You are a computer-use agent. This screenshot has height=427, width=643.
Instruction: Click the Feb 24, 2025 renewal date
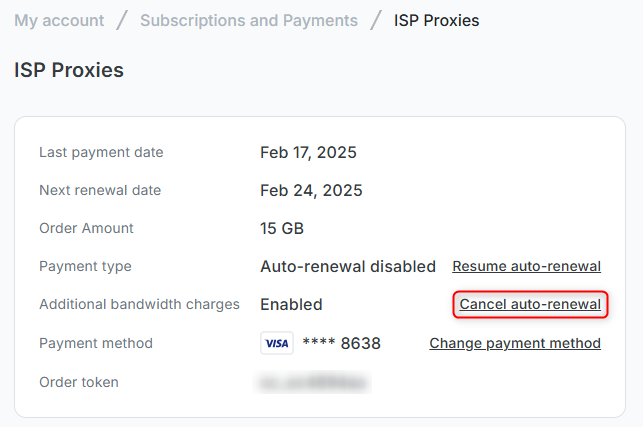311,190
